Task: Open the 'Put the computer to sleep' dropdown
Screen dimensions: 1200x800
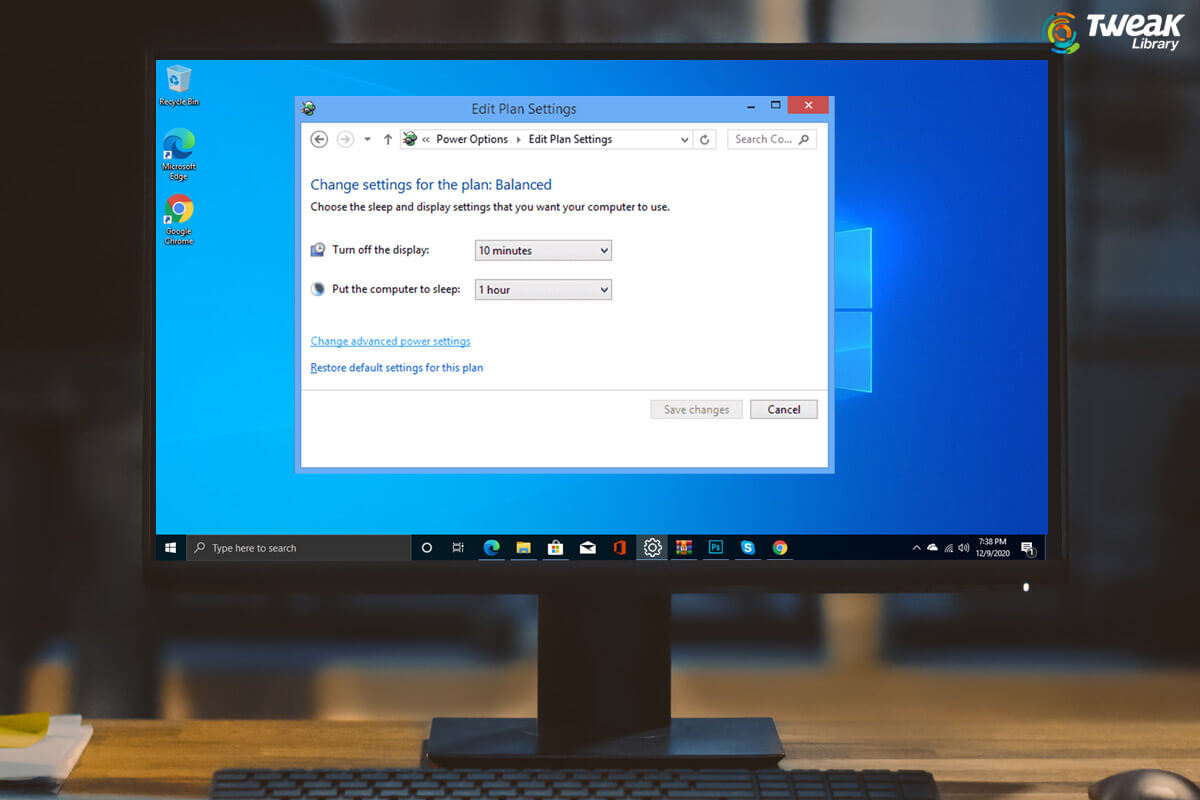Action: 543,289
